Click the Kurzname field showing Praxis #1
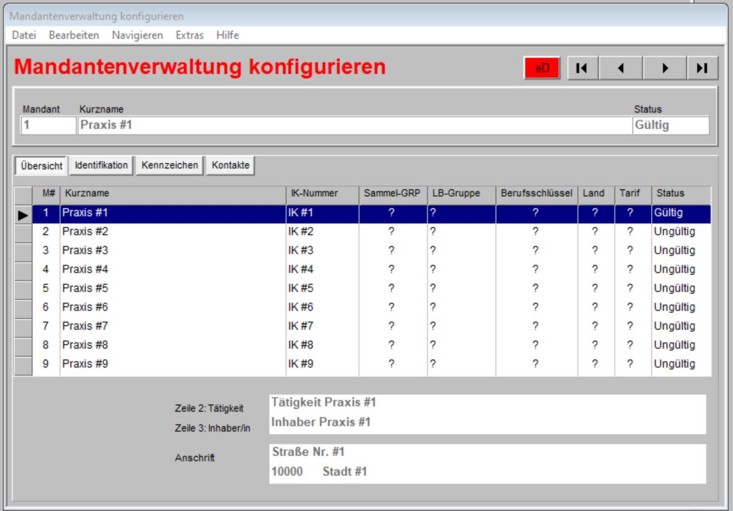The image size is (733, 511). (x=353, y=126)
